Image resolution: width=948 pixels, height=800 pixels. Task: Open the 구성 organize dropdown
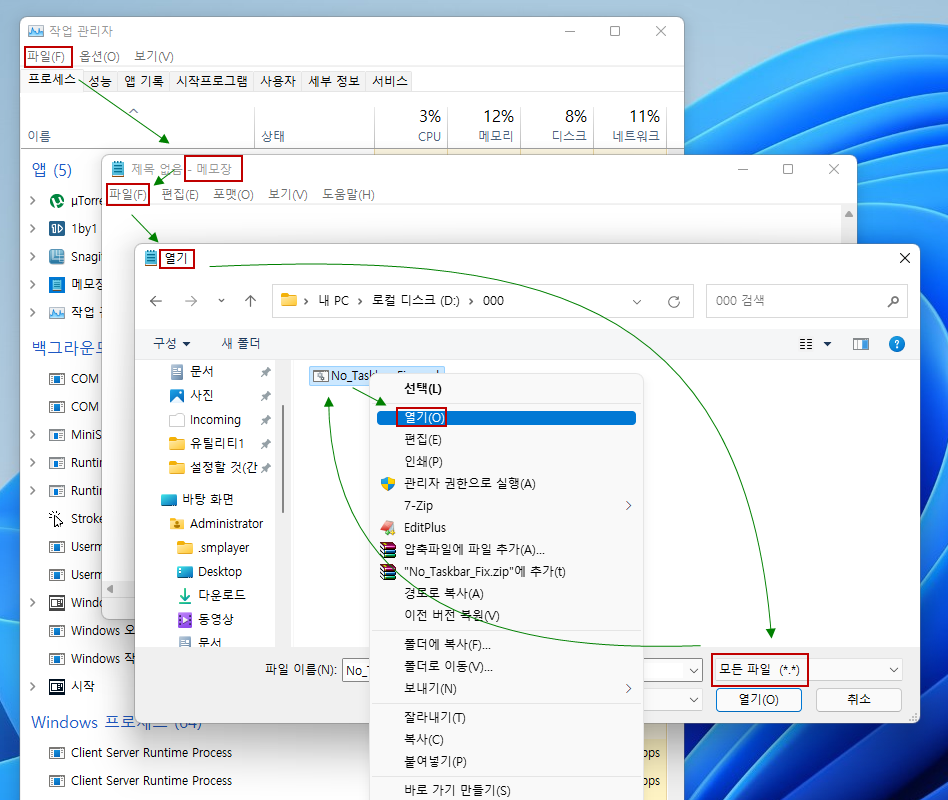[x=172, y=343]
